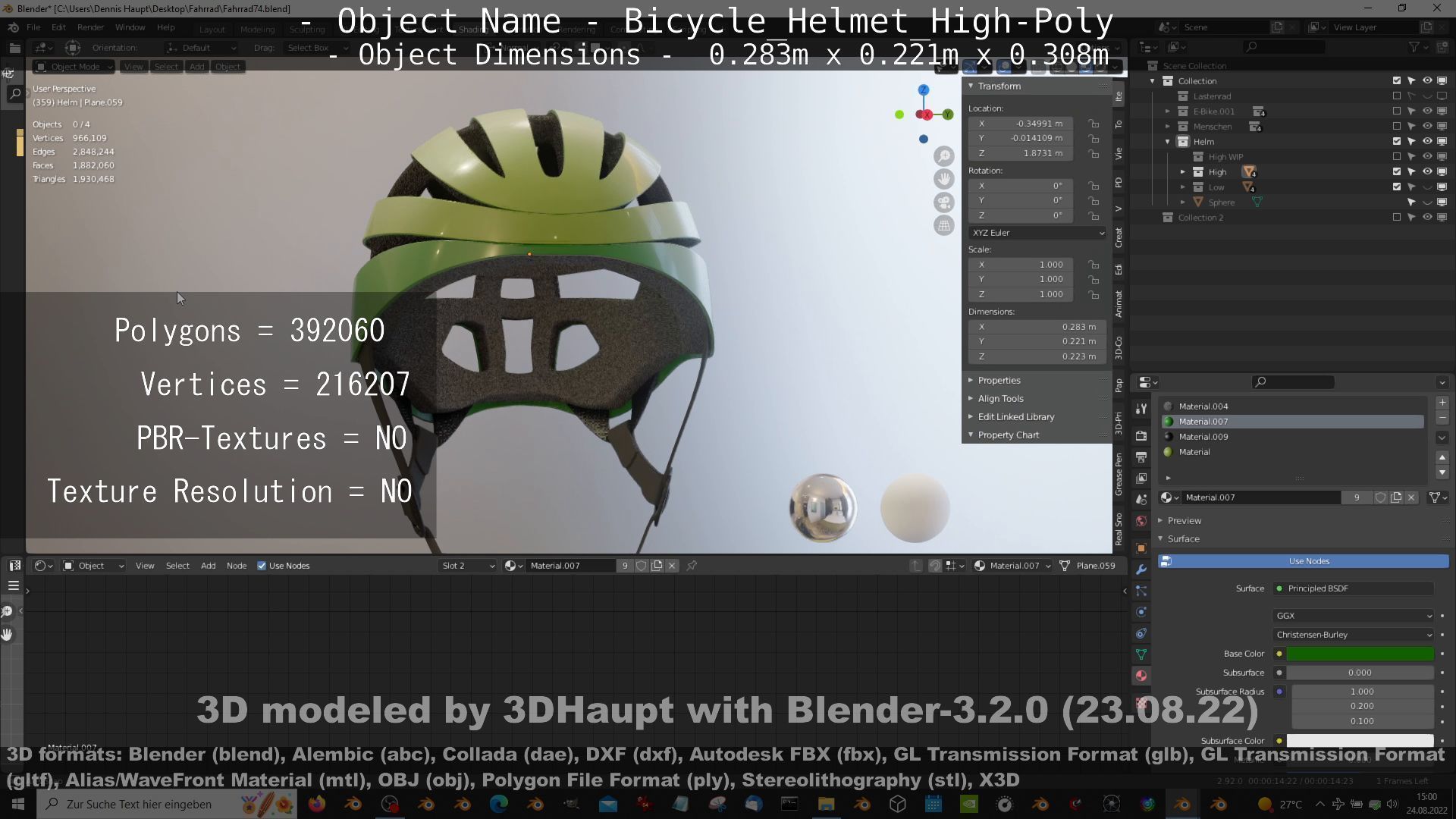This screenshot has height=819, width=1456.
Task: Open the Scene properties tab icon
Action: pyautogui.click(x=1141, y=500)
